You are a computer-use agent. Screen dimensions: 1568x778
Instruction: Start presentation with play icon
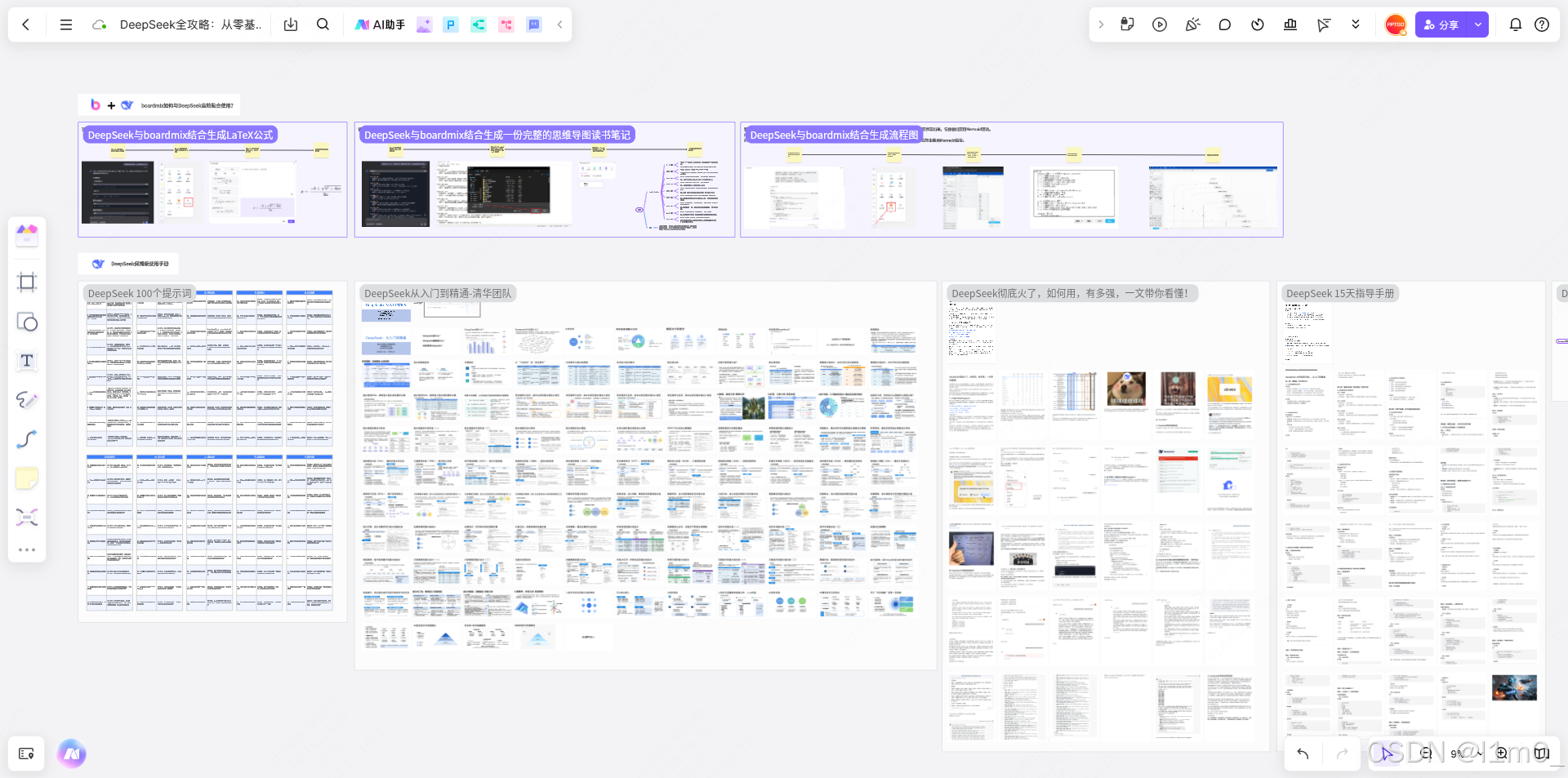point(1160,24)
